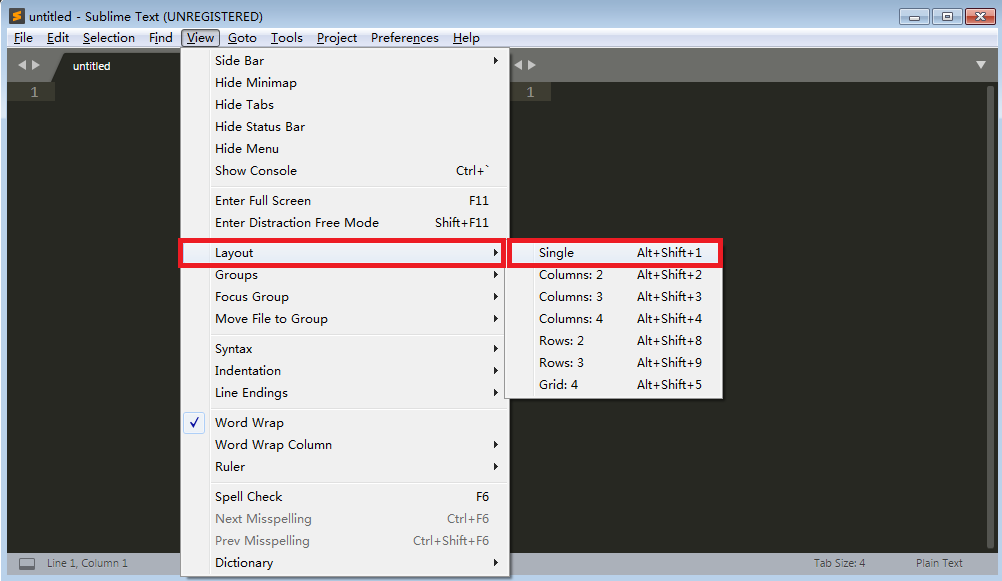1002x581 pixels.
Task: Open the Selection menu
Action: coord(109,38)
